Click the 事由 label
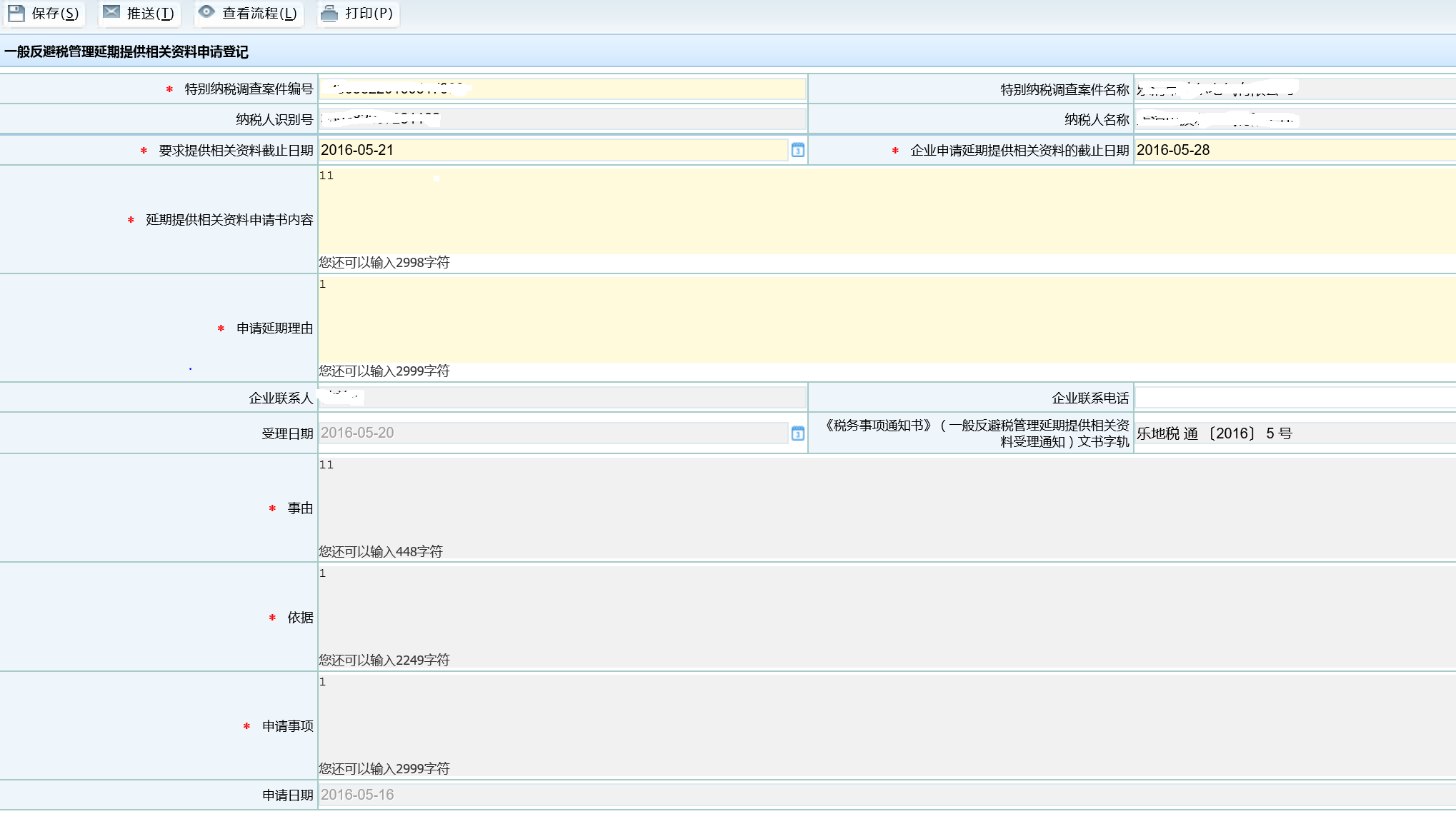The width and height of the screenshot is (1456, 819). [301, 508]
